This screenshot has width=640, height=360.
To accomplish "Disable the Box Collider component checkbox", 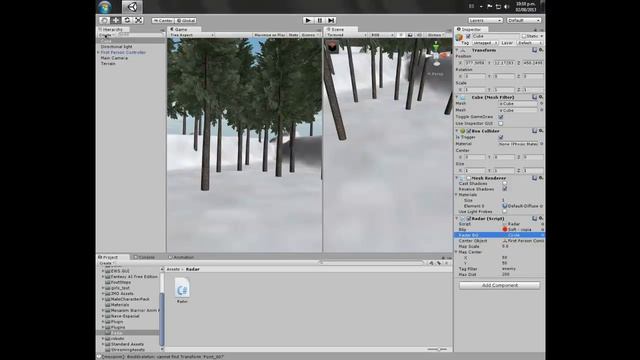I will (x=469, y=131).
